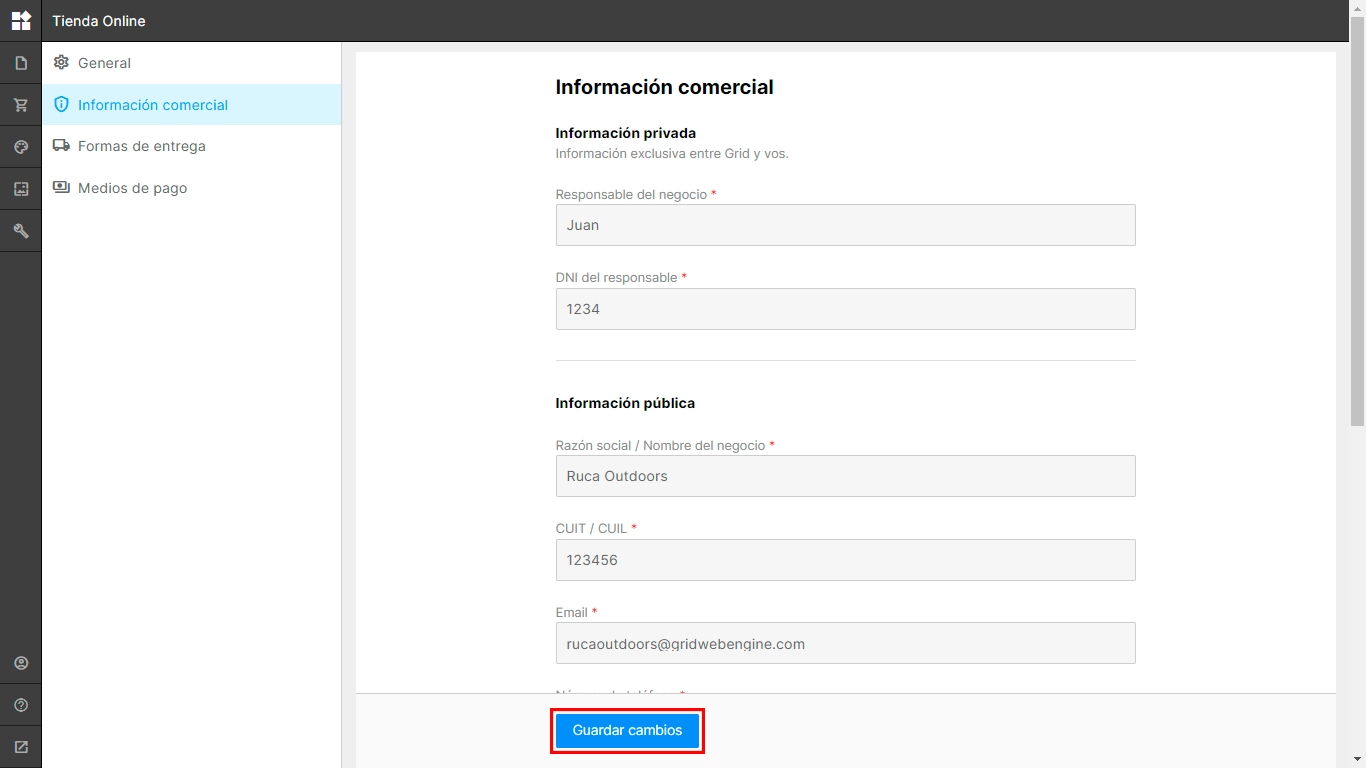The image size is (1366, 768).
Task: Click the truck icon beside Formas de entrega
Action: [61, 145]
